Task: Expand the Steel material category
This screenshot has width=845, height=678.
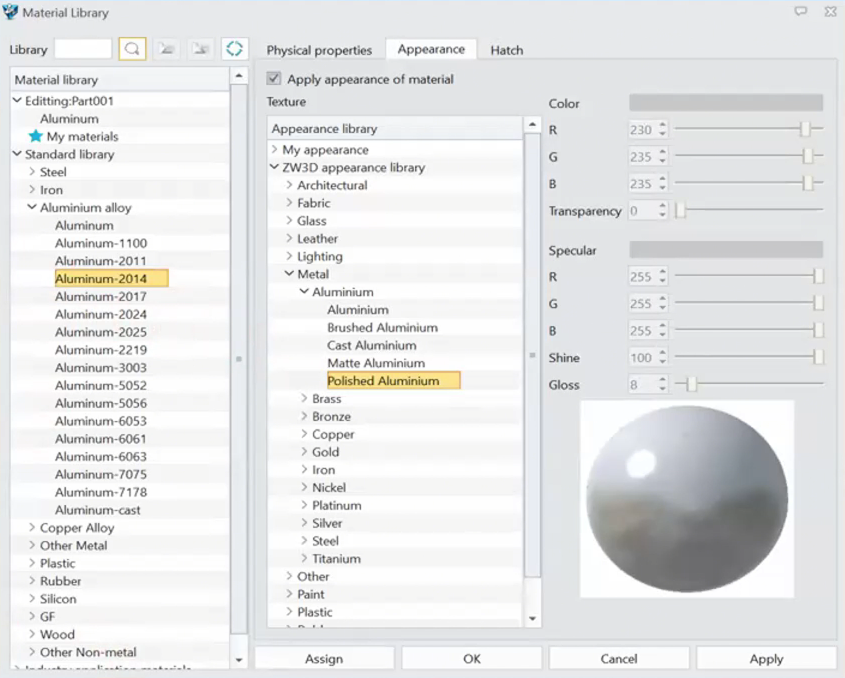Action: (32, 172)
